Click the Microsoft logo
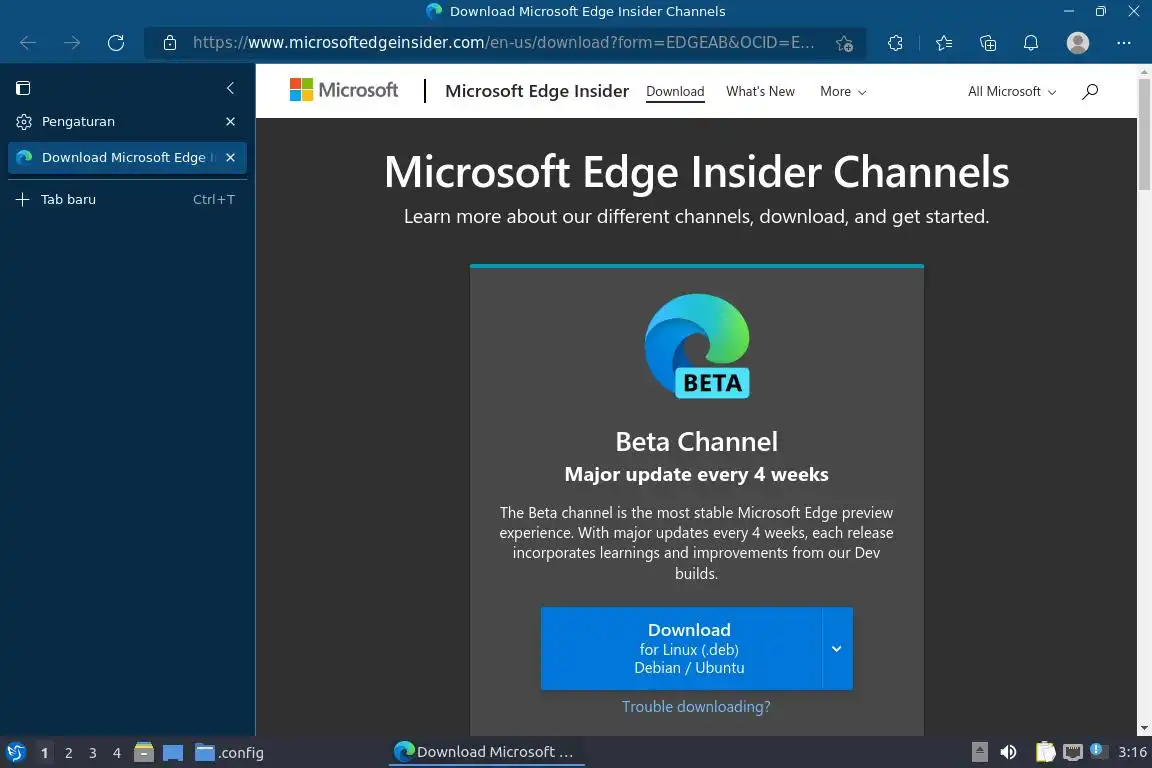The width and height of the screenshot is (1152, 768). (x=344, y=90)
